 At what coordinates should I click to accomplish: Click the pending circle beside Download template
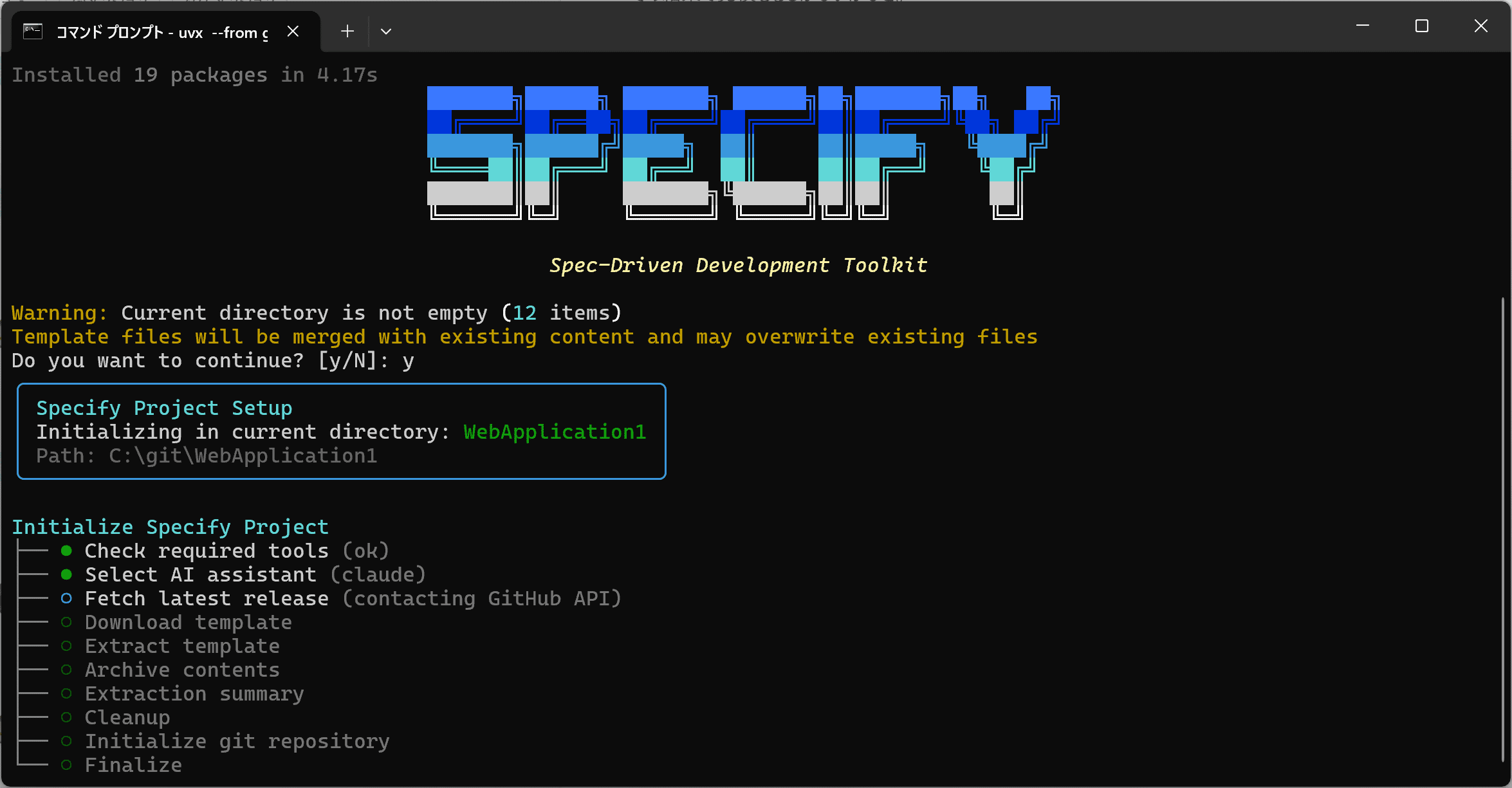tap(66, 622)
